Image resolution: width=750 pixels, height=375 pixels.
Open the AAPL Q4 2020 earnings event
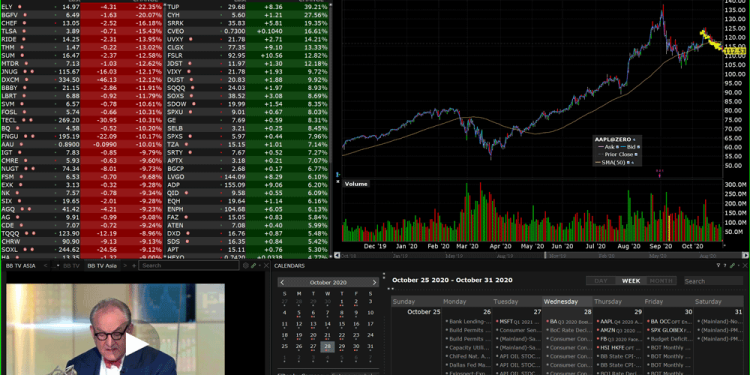tap(619, 321)
